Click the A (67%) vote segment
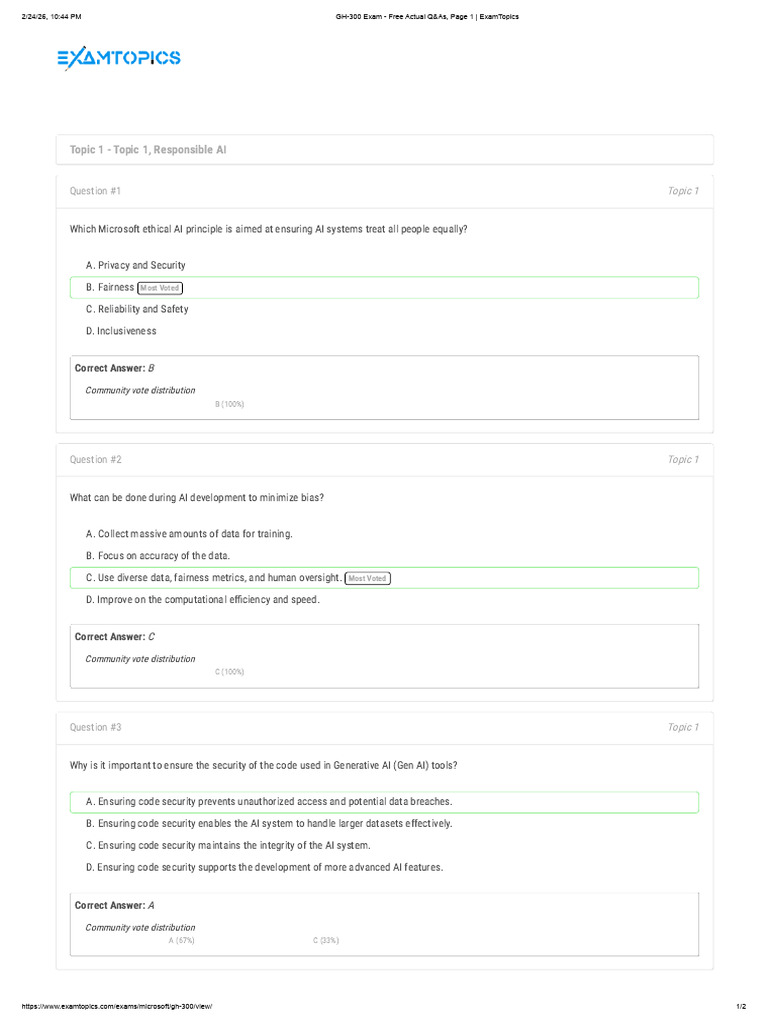 181,941
